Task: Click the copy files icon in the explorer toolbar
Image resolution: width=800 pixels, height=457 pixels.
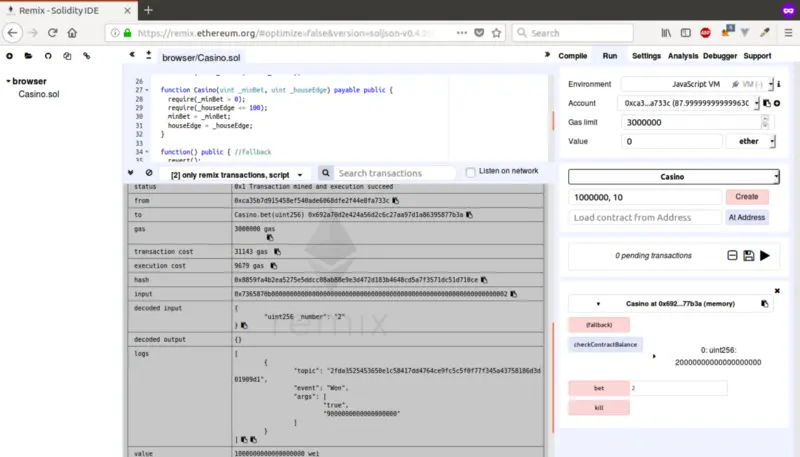Action: click(67, 56)
